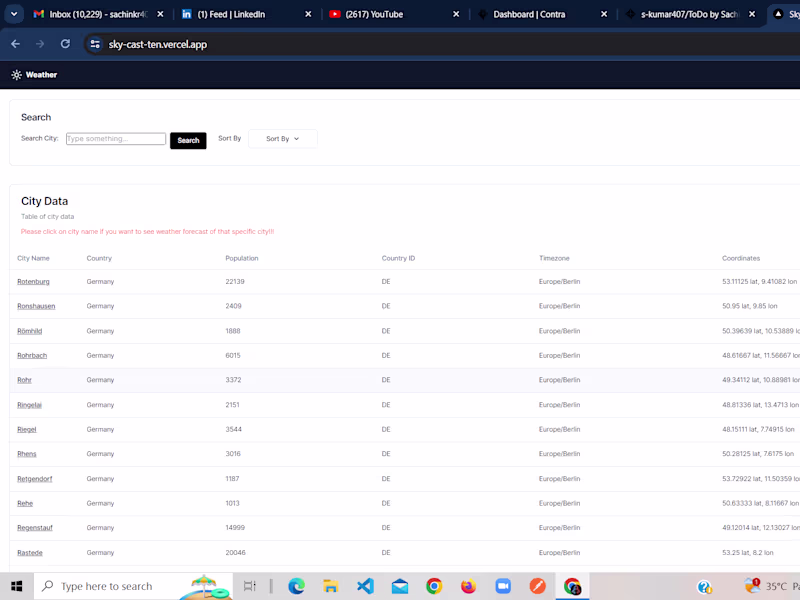This screenshot has width=800, height=600.
Task: Click the Population column header
Action: 242,258
